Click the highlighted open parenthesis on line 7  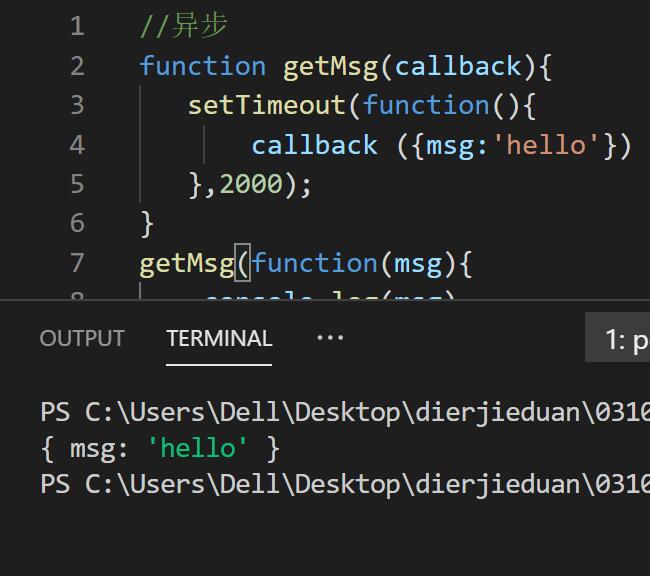coord(243,263)
